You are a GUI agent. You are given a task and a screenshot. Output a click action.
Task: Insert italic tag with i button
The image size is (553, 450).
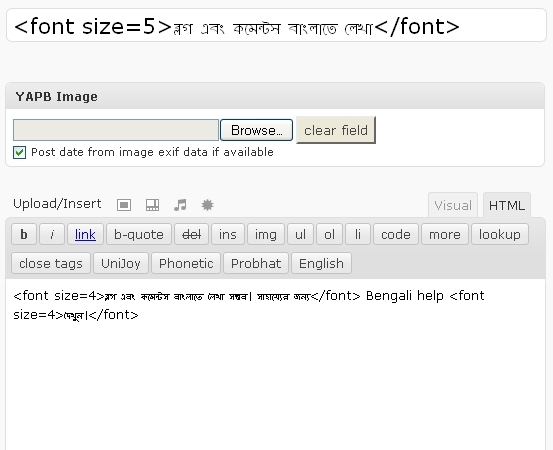pyautogui.click(x=52, y=234)
